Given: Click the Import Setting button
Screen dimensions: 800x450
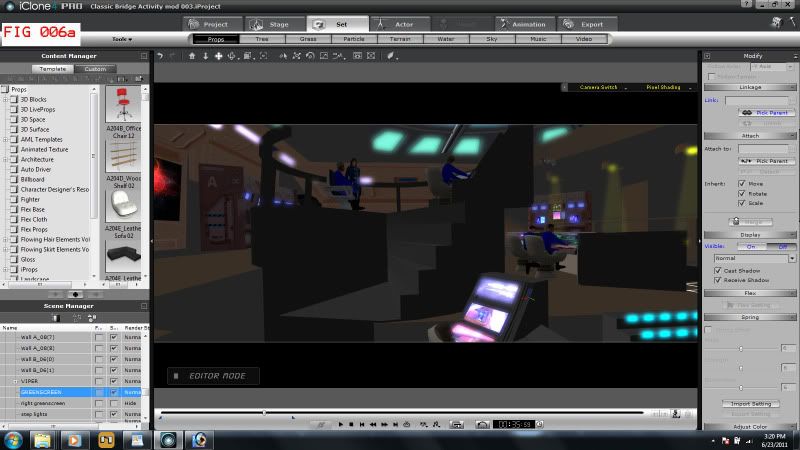Looking at the screenshot, I should 751,404.
